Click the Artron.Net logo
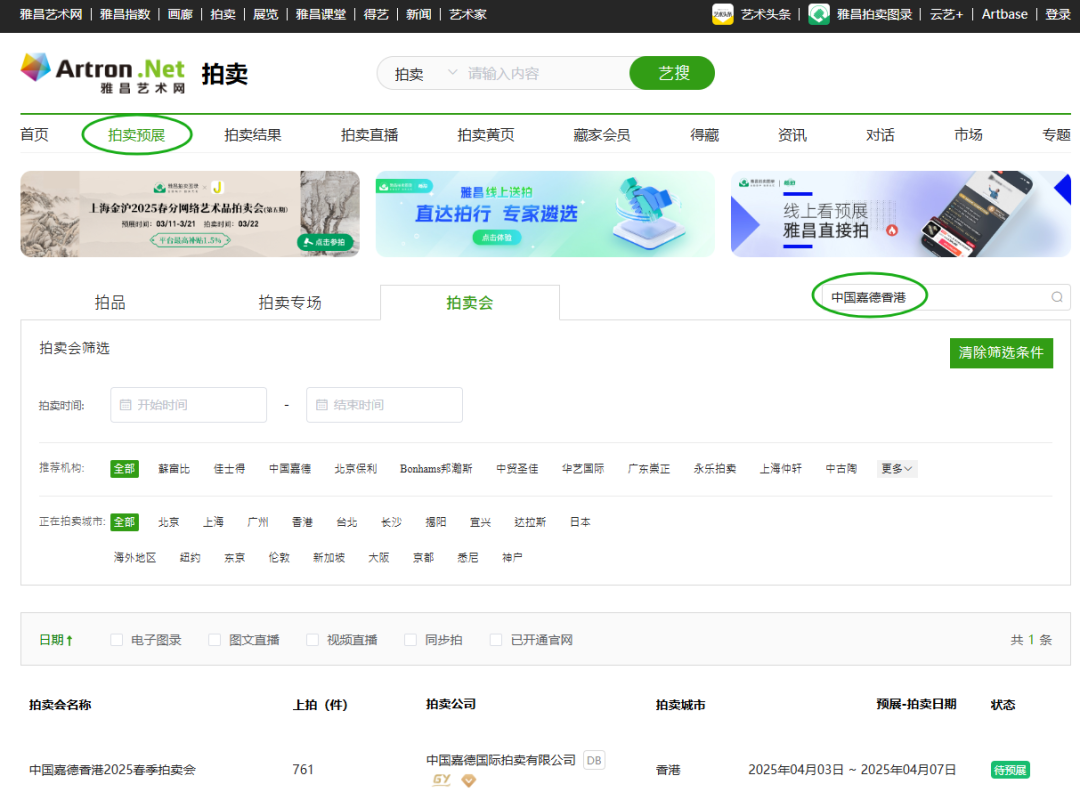Image resolution: width=1080 pixels, height=808 pixels. 103,73
